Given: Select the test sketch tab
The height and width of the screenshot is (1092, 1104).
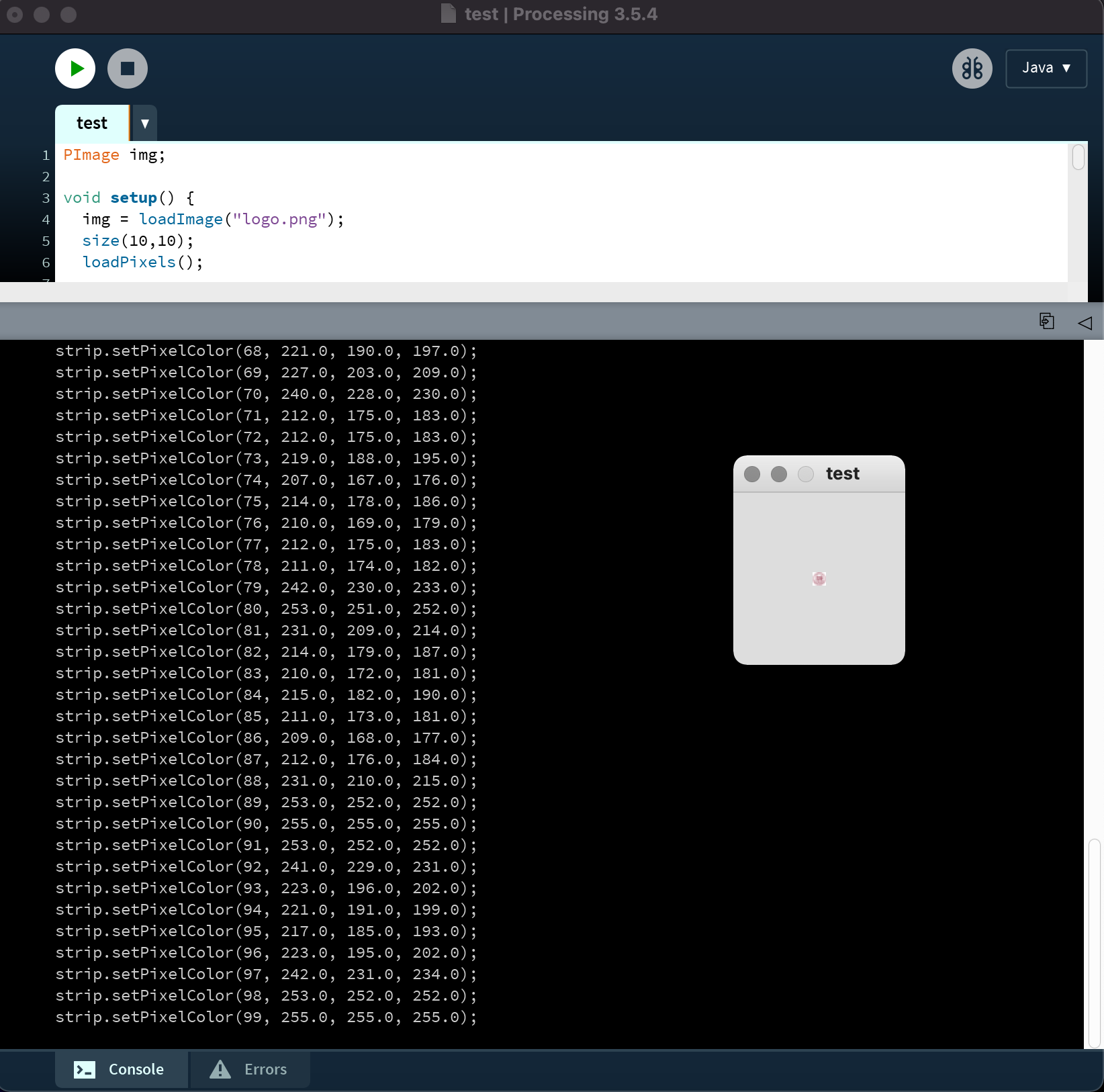Looking at the screenshot, I should tap(92, 124).
